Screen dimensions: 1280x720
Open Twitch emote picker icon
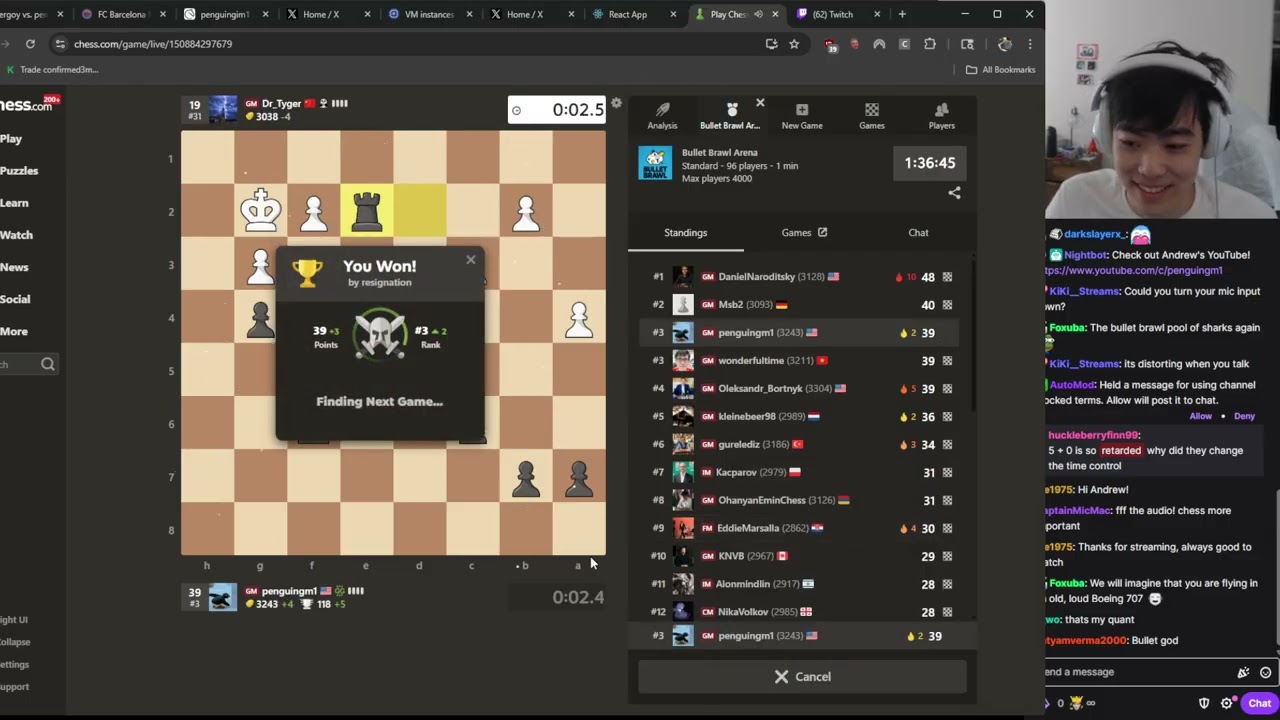(x=1265, y=673)
